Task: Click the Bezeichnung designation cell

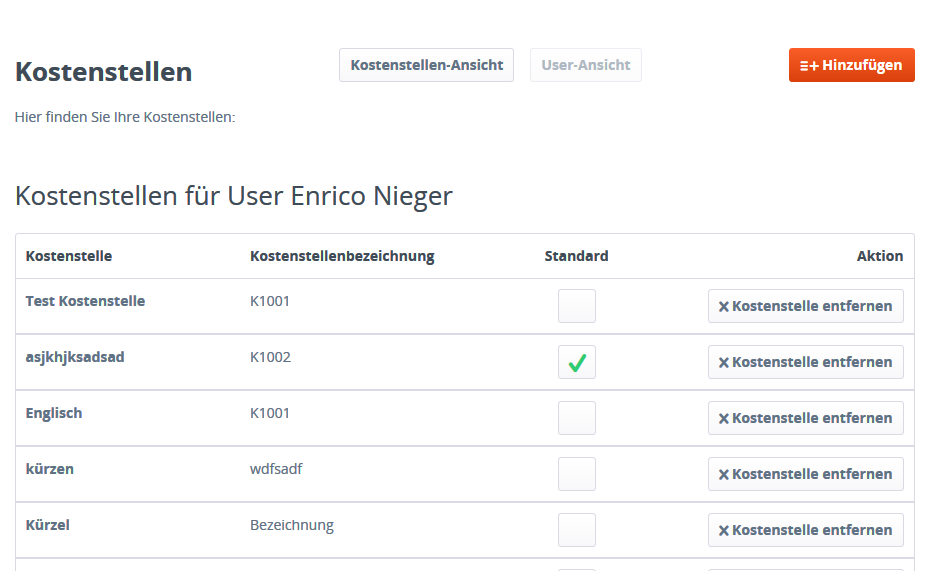Action: [x=292, y=525]
